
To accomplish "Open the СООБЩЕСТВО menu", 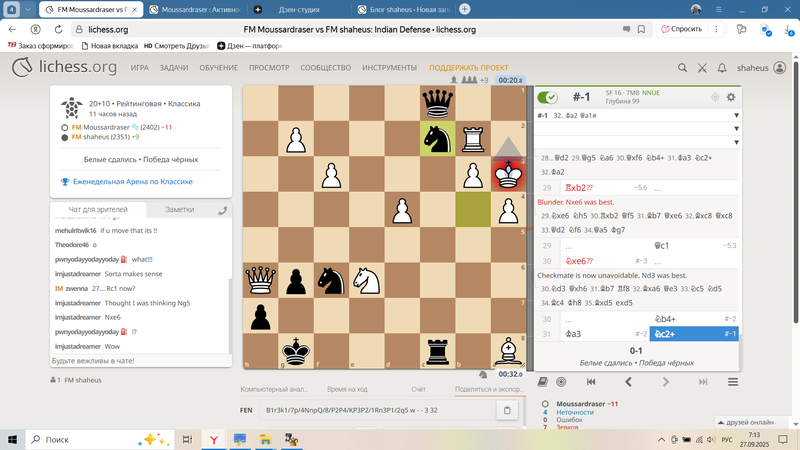I will pyautogui.click(x=326, y=67).
